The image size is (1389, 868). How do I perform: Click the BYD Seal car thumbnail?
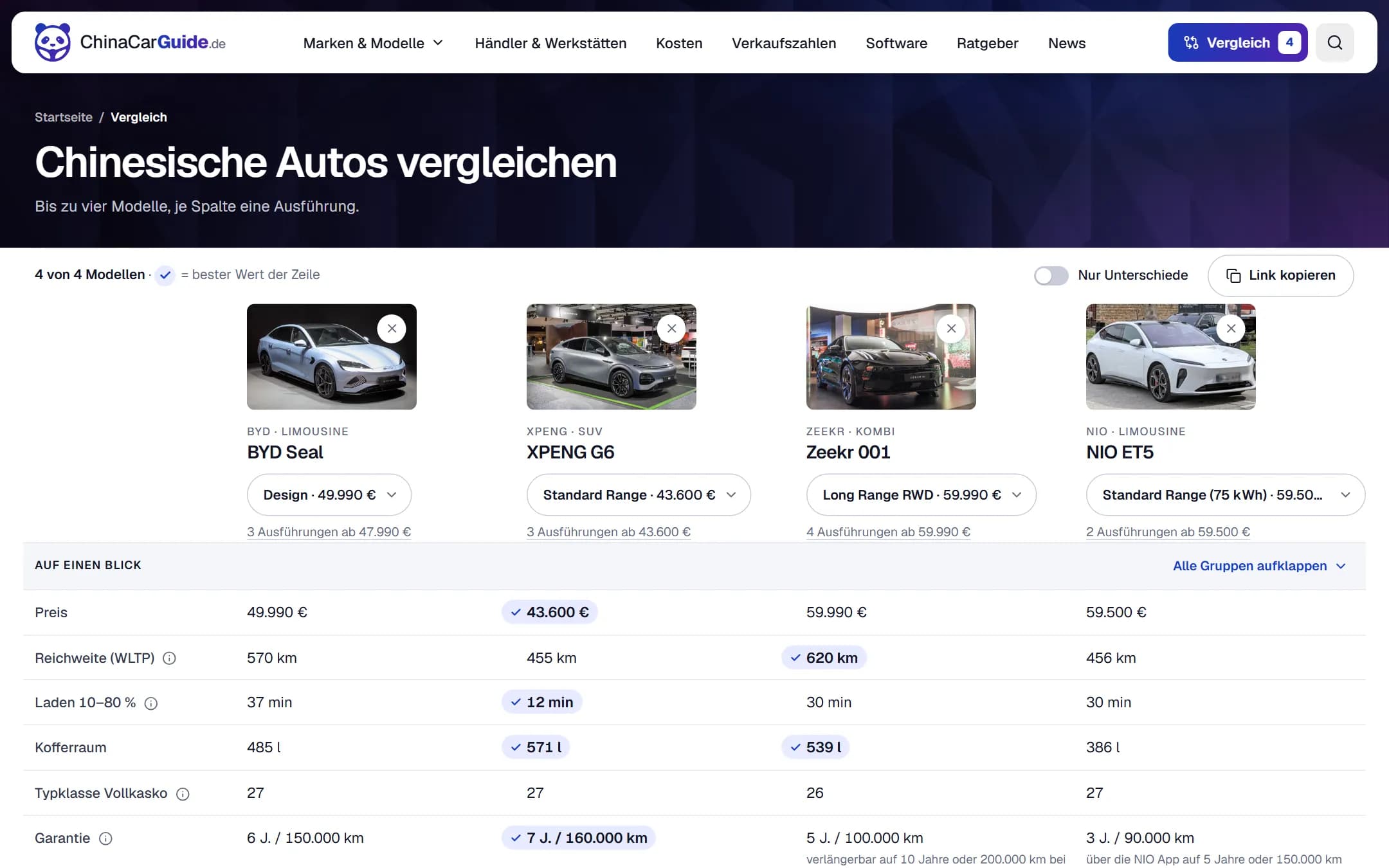[x=332, y=357]
